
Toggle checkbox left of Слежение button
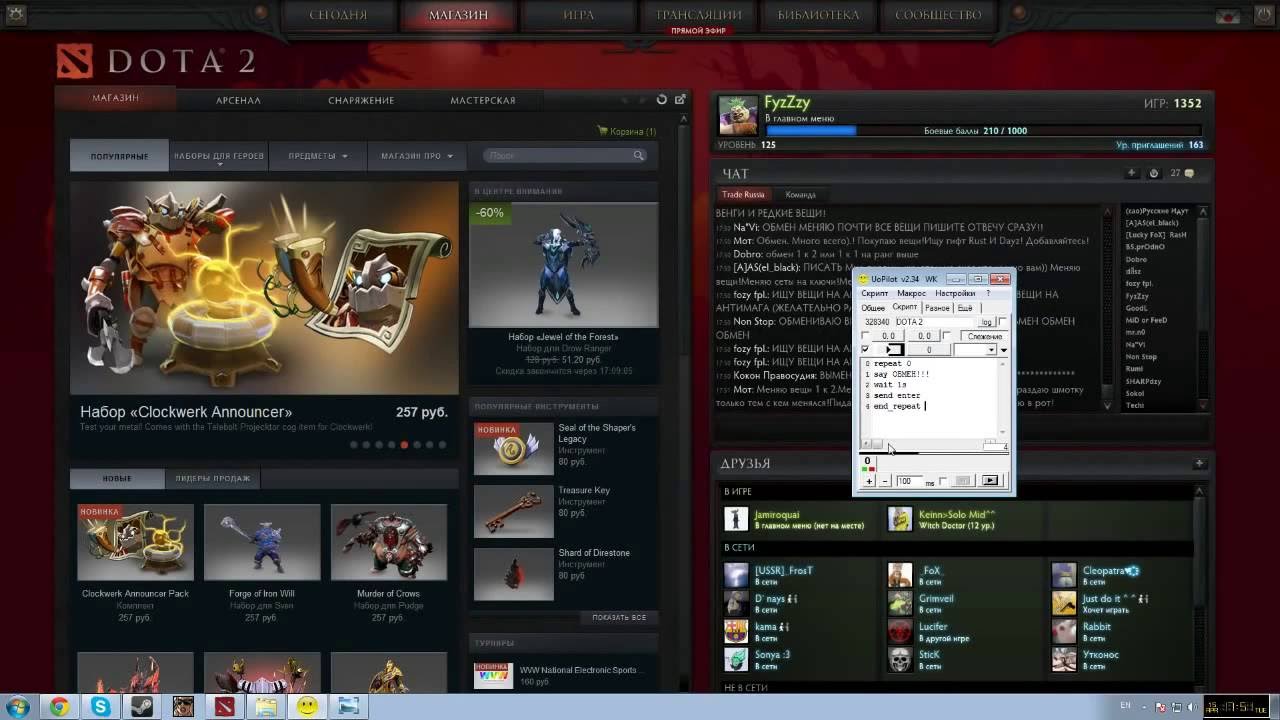click(x=946, y=335)
